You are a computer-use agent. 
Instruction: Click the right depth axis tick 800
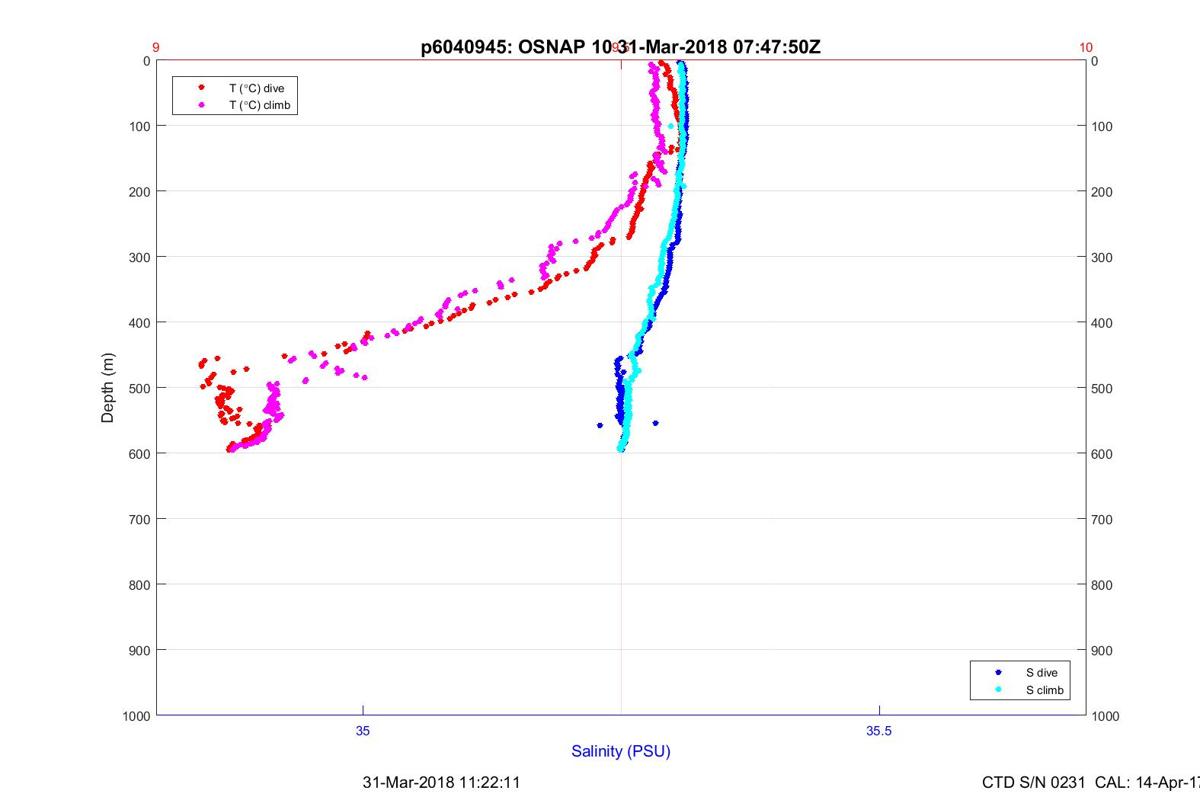click(1103, 584)
